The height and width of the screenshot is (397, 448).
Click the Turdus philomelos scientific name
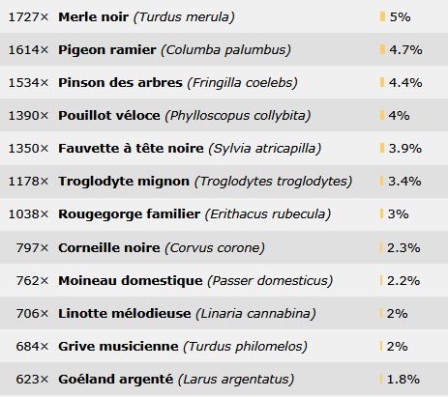point(245,347)
